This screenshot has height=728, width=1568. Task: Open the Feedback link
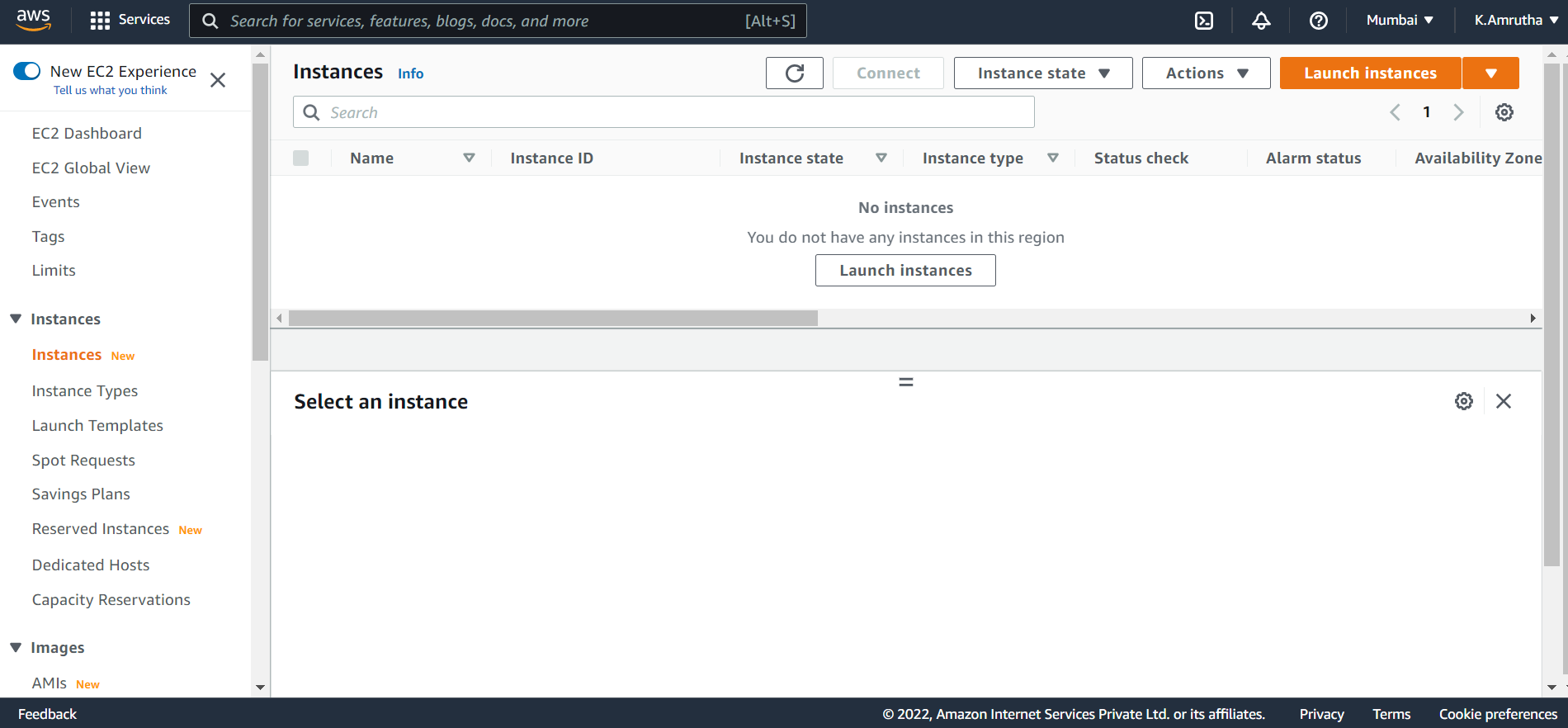(x=47, y=714)
